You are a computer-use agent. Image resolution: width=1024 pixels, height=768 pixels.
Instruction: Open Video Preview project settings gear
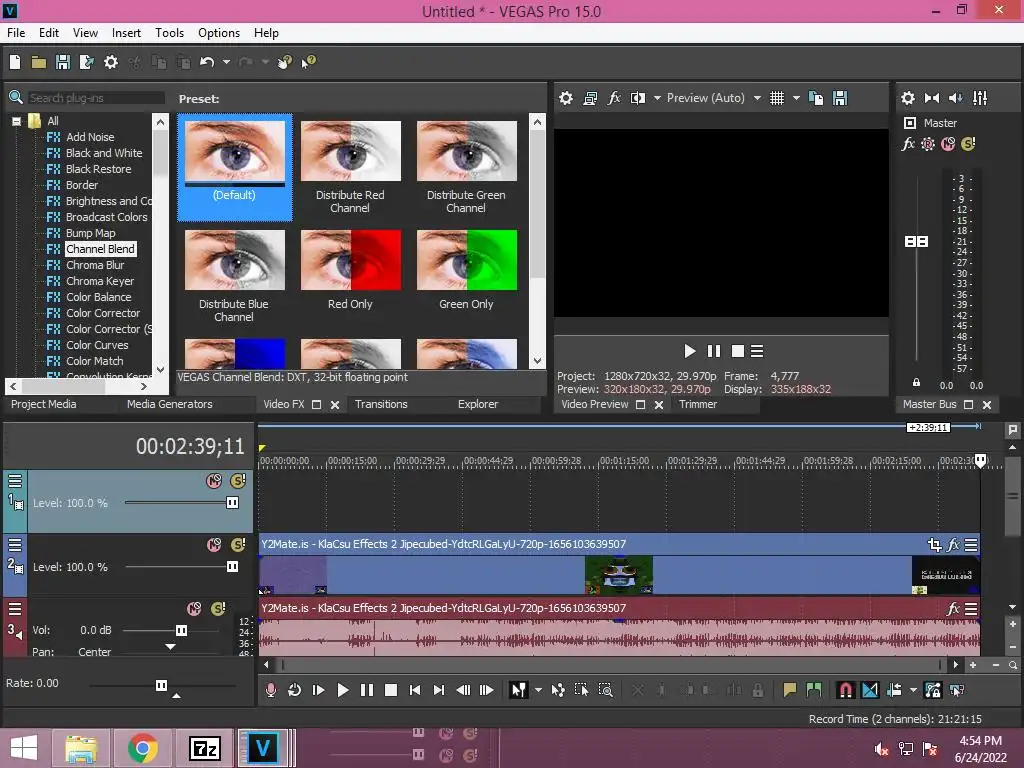(x=566, y=98)
